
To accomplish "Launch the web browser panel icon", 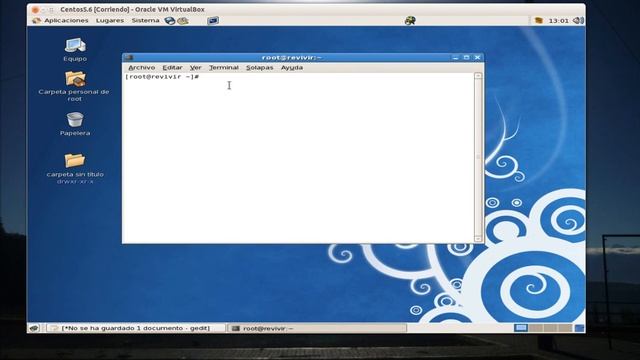I will tap(170, 20).
